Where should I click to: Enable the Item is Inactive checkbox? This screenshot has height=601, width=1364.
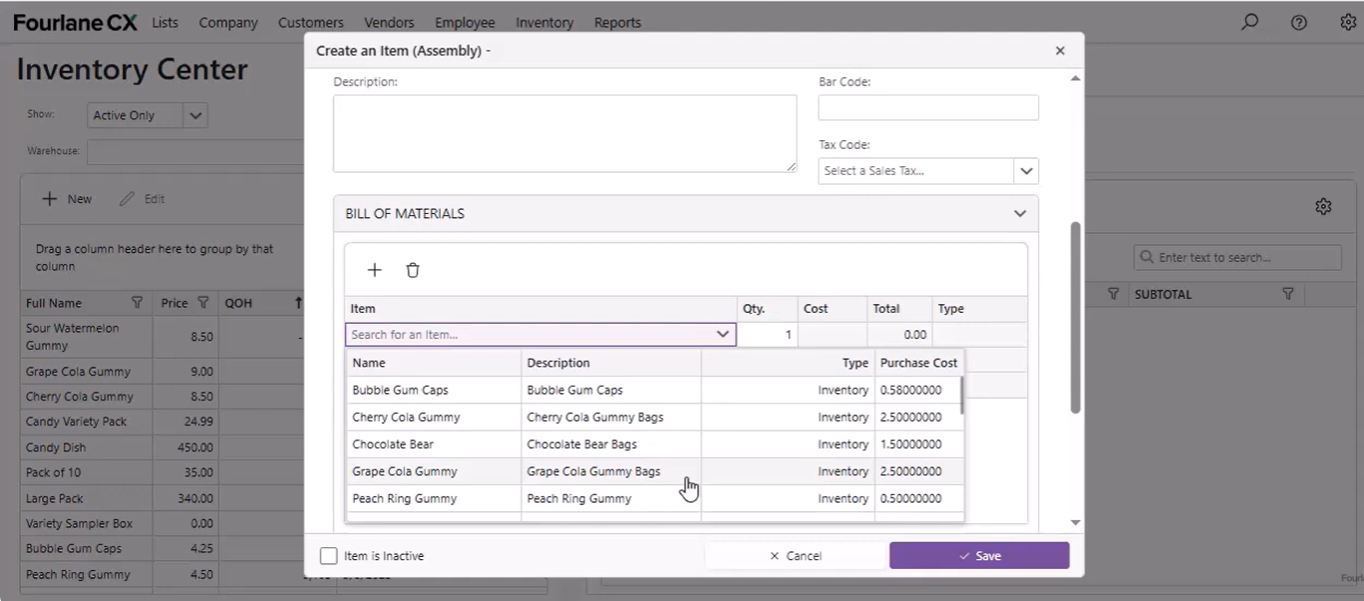pos(328,556)
